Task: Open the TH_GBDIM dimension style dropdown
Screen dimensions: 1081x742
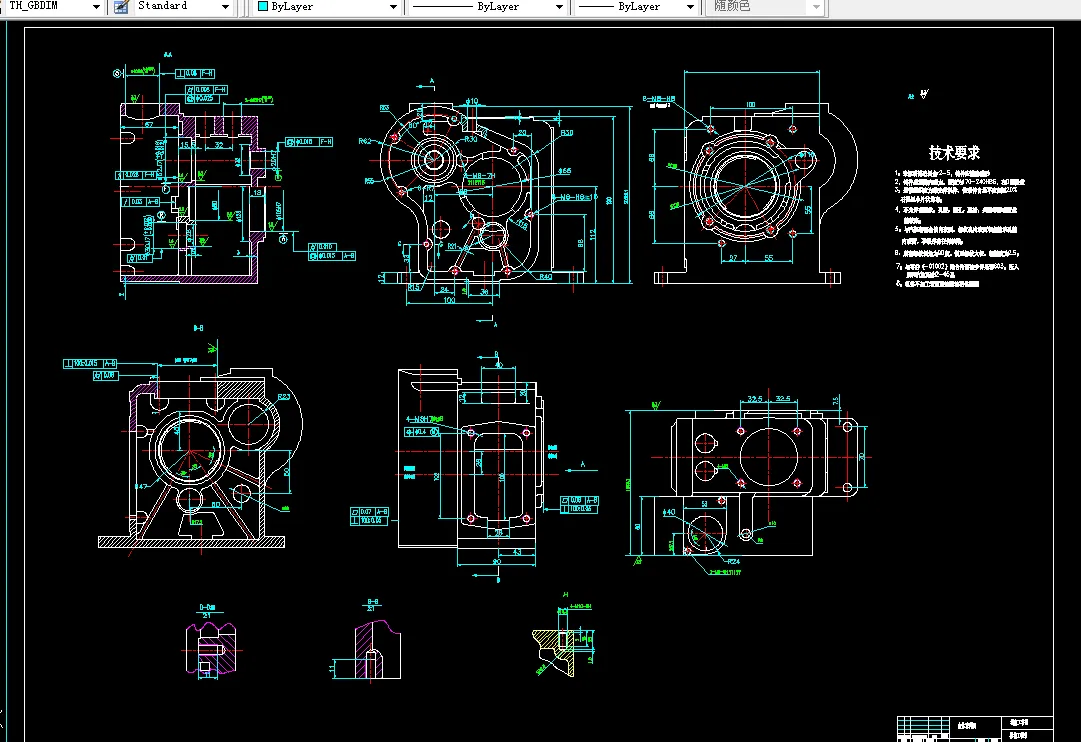Action: 96,6
